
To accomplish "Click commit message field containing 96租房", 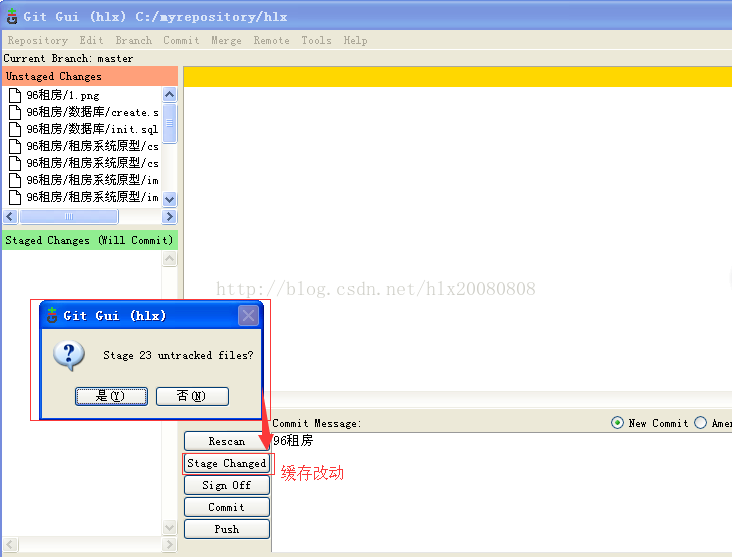I will click(x=502, y=492).
